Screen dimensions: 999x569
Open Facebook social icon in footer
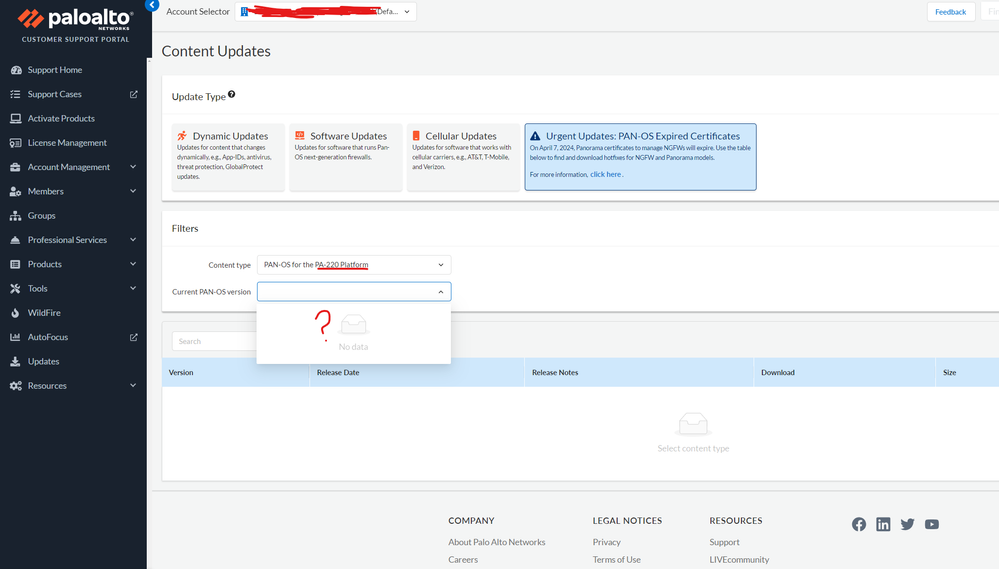click(x=858, y=524)
